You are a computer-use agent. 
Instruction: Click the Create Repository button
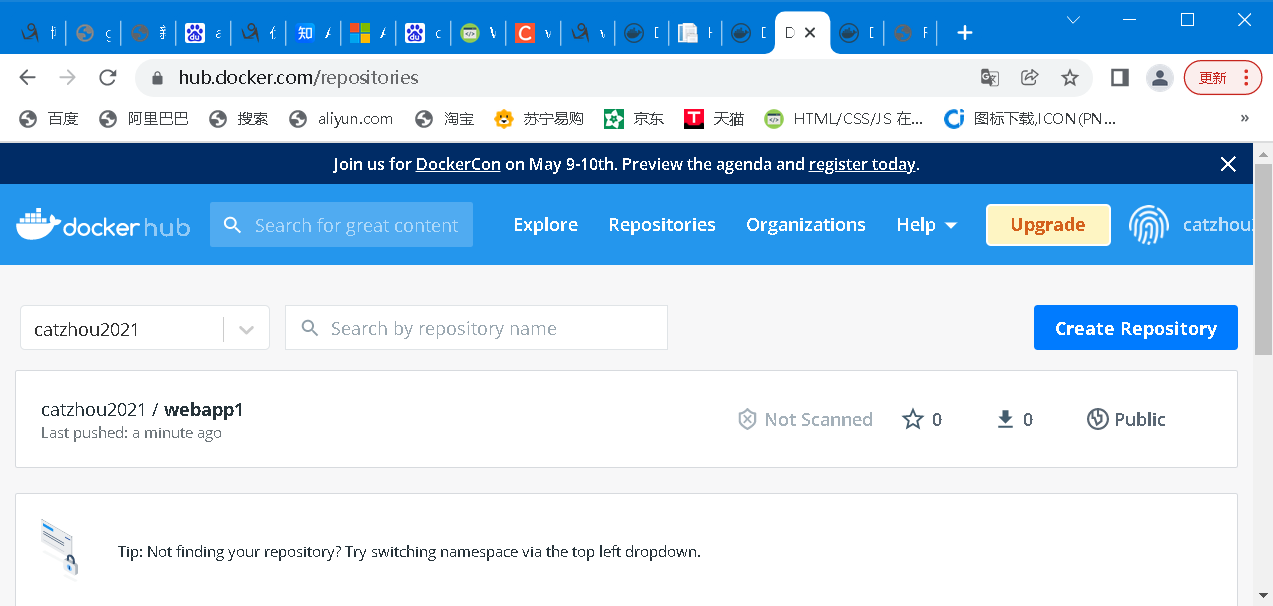coord(1135,328)
